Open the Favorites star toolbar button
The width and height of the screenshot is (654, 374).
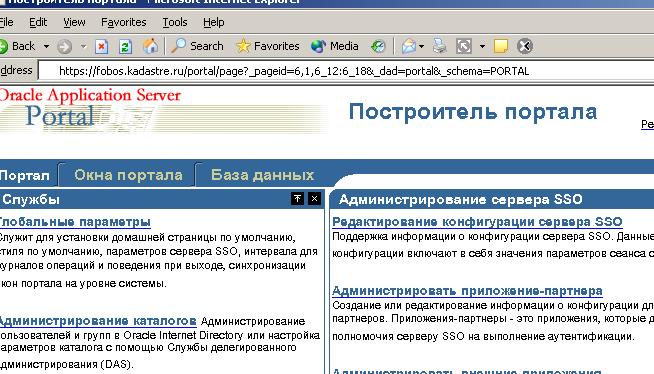[x=267, y=46]
